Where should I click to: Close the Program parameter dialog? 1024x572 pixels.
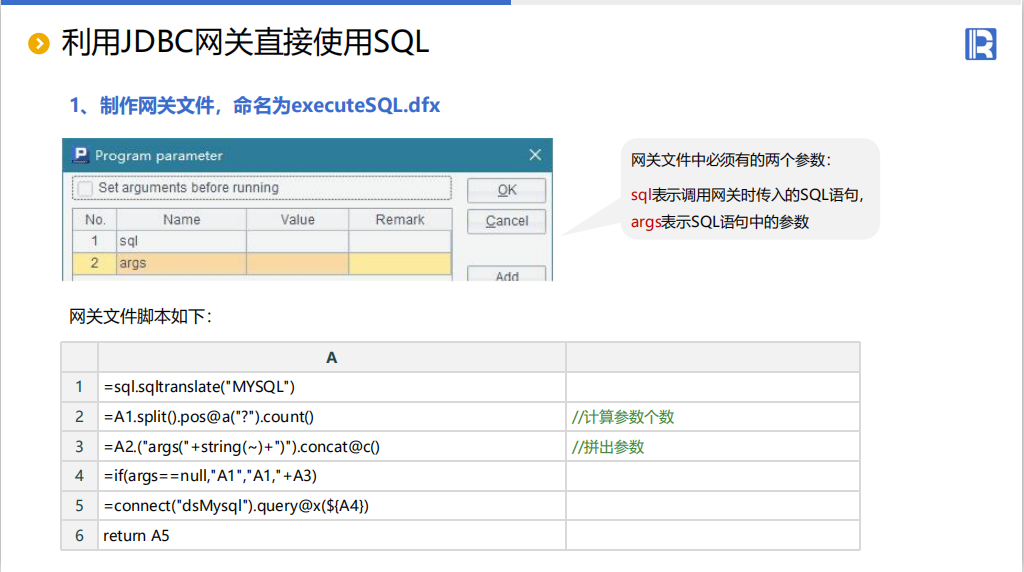(535, 155)
